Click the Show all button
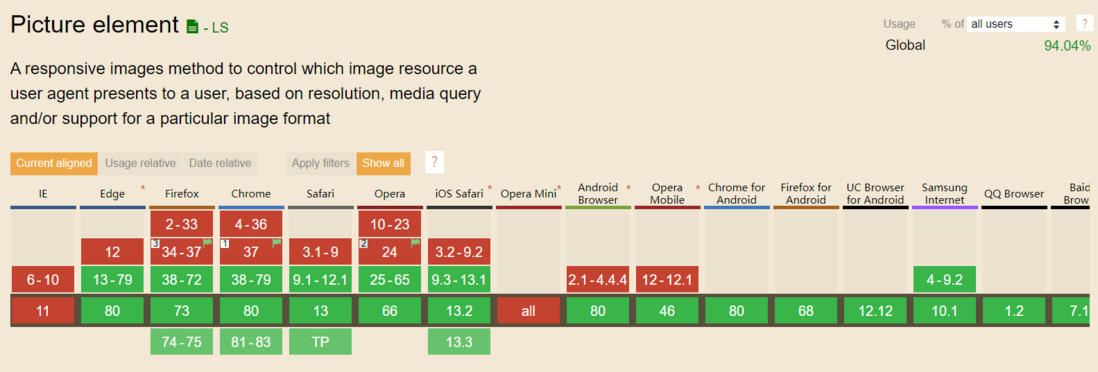This screenshot has width=1098, height=372. (383, 163)
